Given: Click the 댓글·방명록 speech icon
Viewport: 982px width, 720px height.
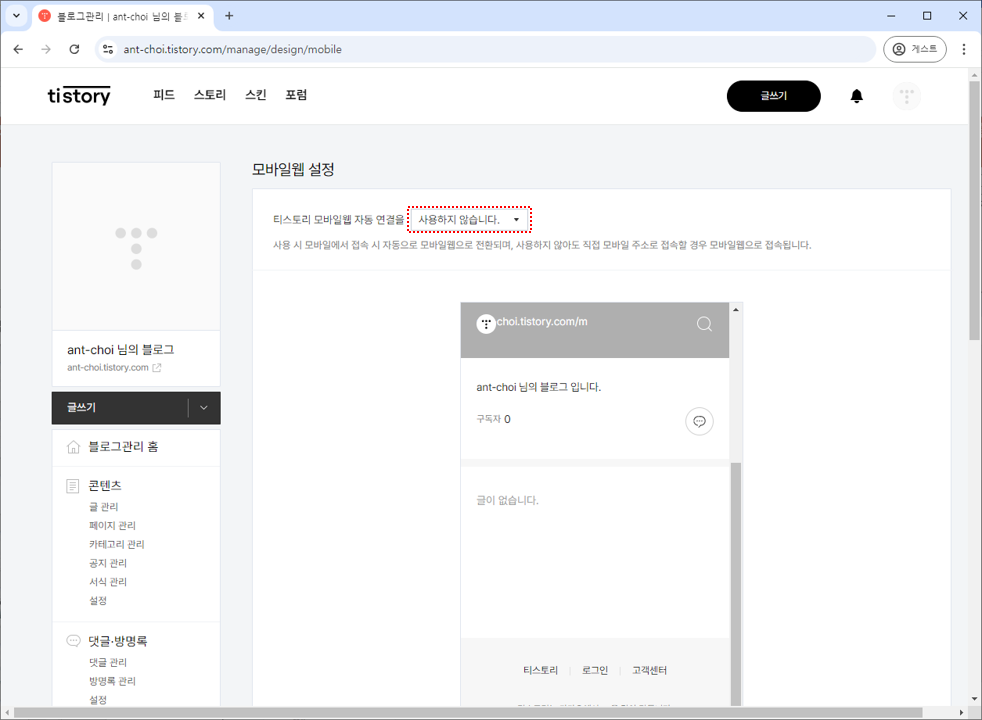Looking at the screenshot, I should pos(73,640).
